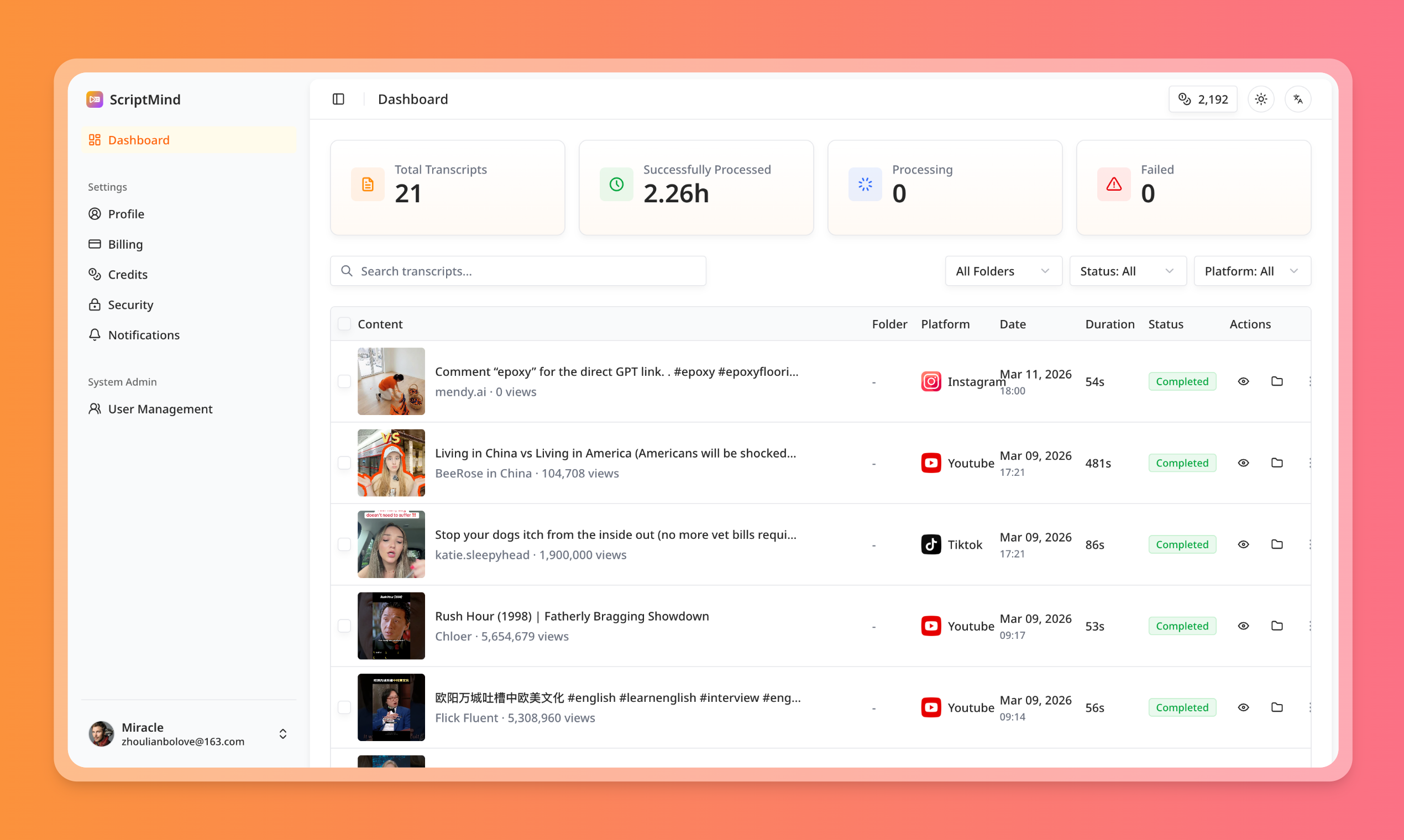Check the Living in China vs America row

[344, 463]
